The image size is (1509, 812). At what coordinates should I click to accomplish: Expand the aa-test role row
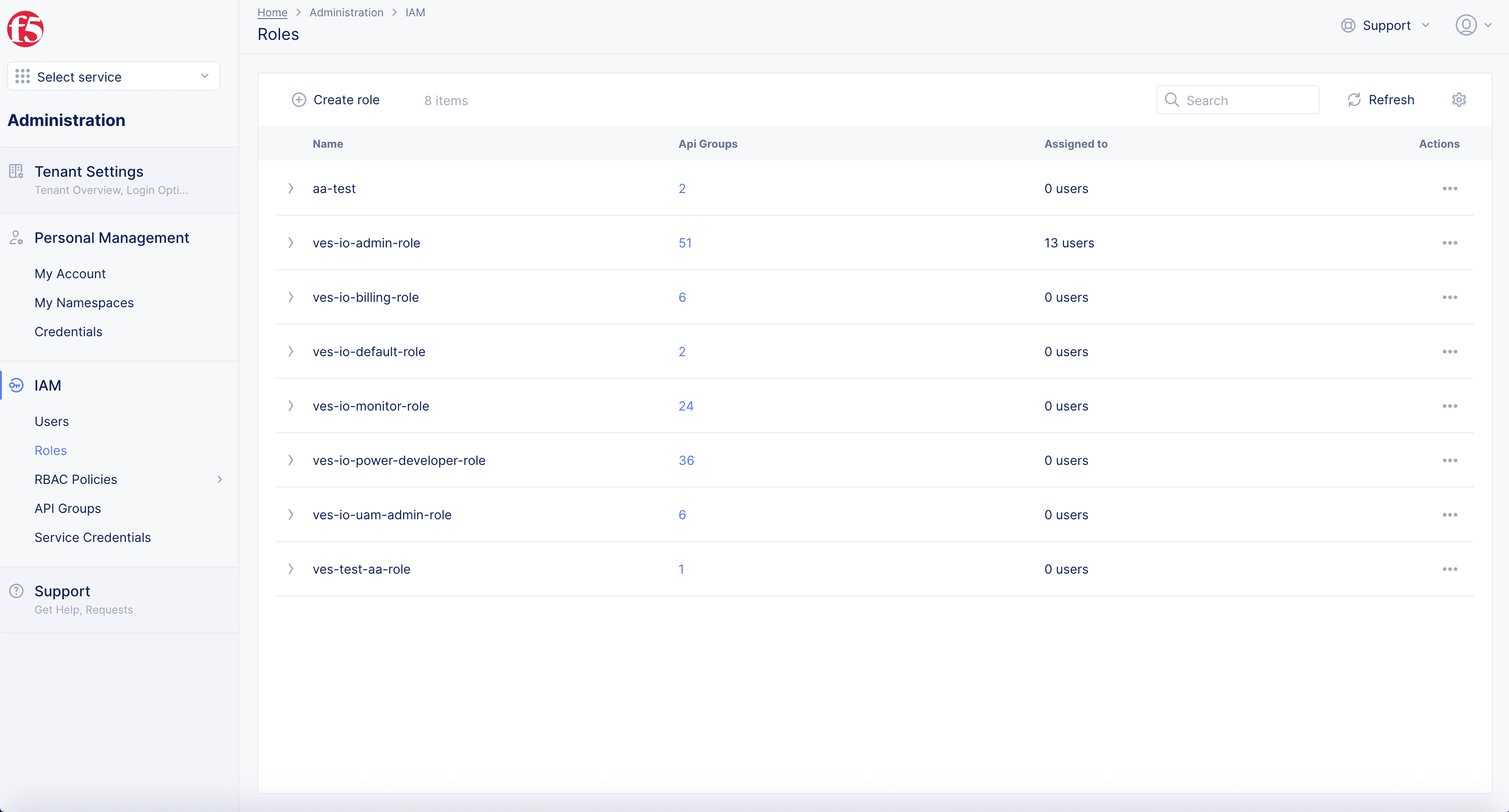(291, 188)
